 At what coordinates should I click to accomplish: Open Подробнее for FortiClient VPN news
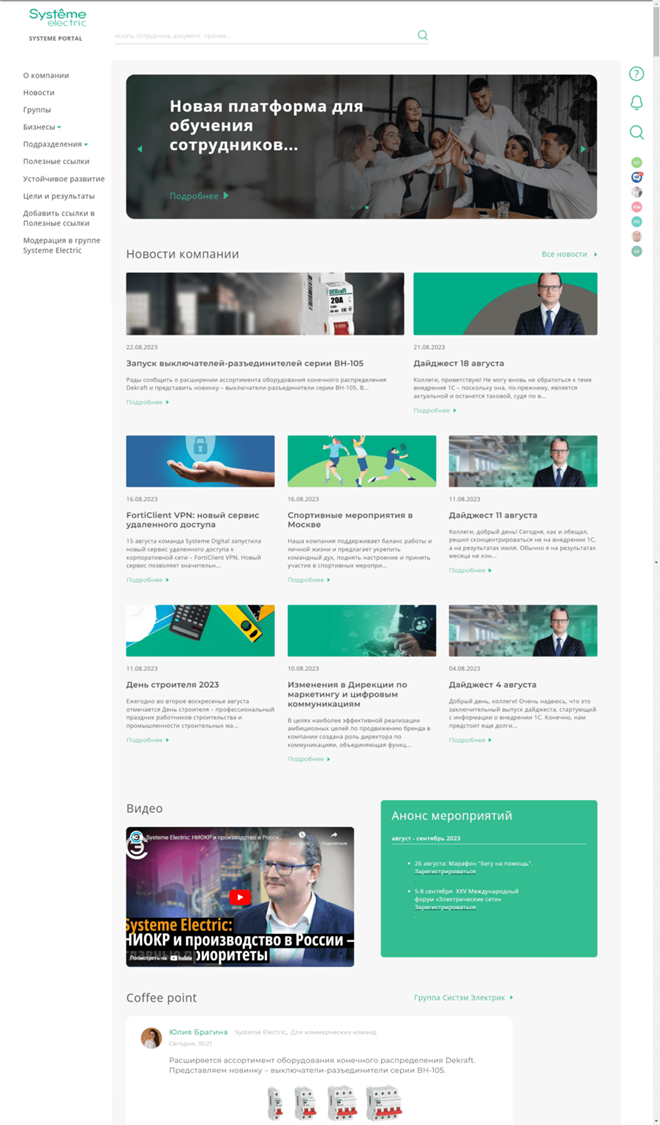tap(148, 580)
